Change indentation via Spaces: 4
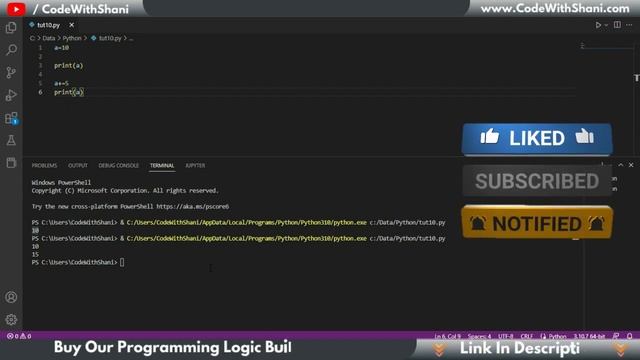 tap(479, 336)
